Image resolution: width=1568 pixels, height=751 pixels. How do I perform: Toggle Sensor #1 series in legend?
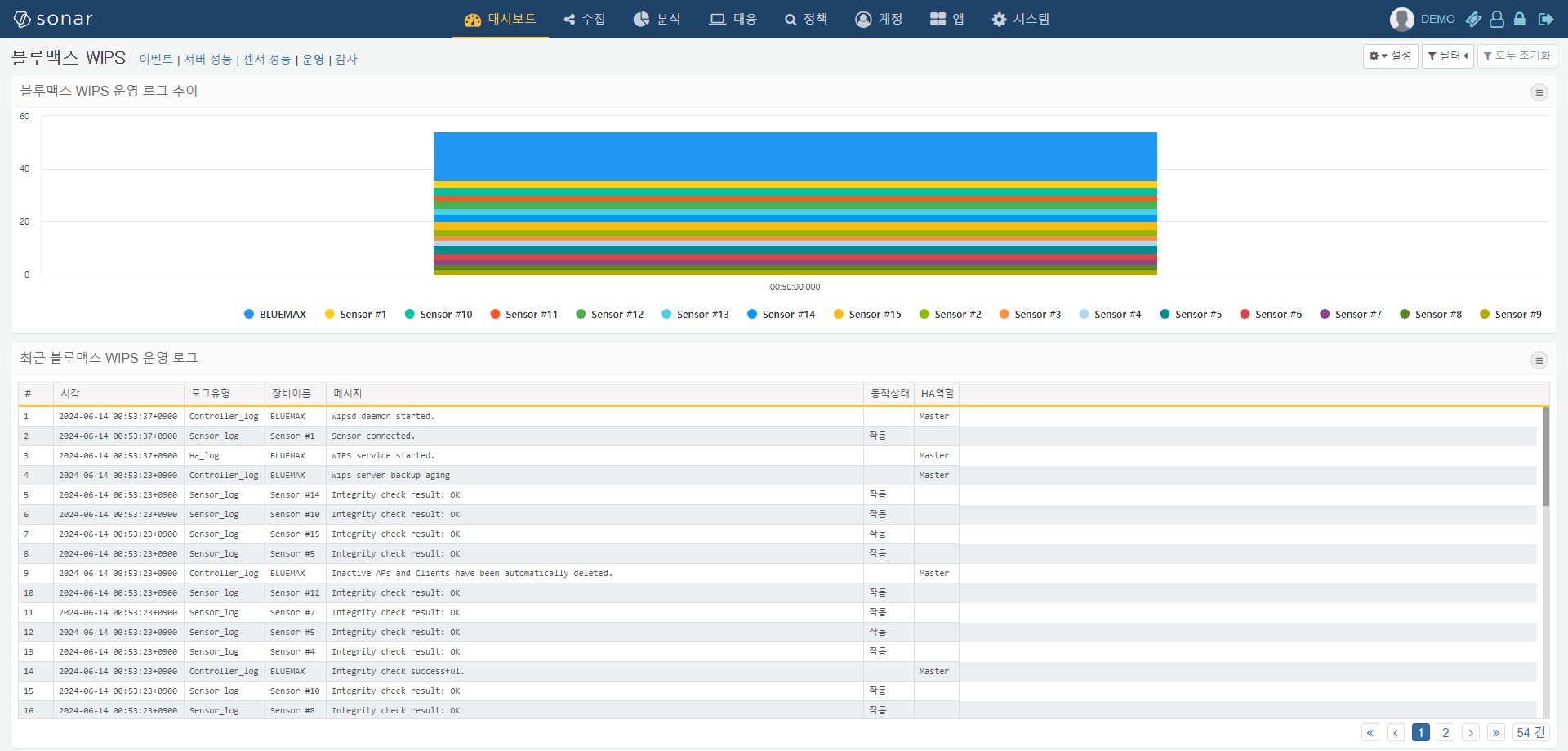[355, 314]
